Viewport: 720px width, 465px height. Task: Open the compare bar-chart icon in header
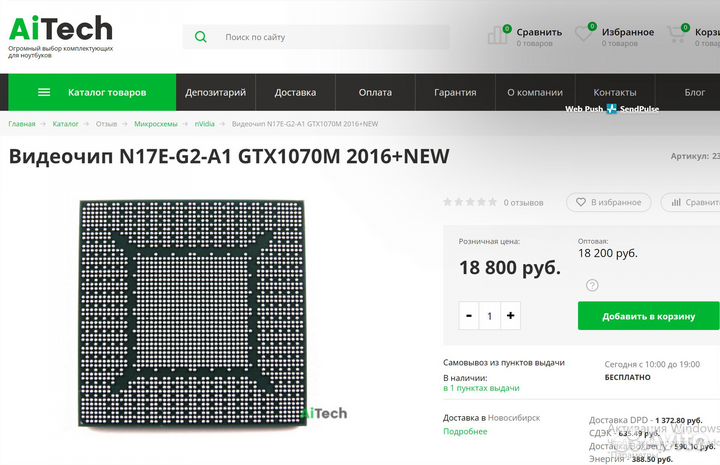click(x=498, y=34)
